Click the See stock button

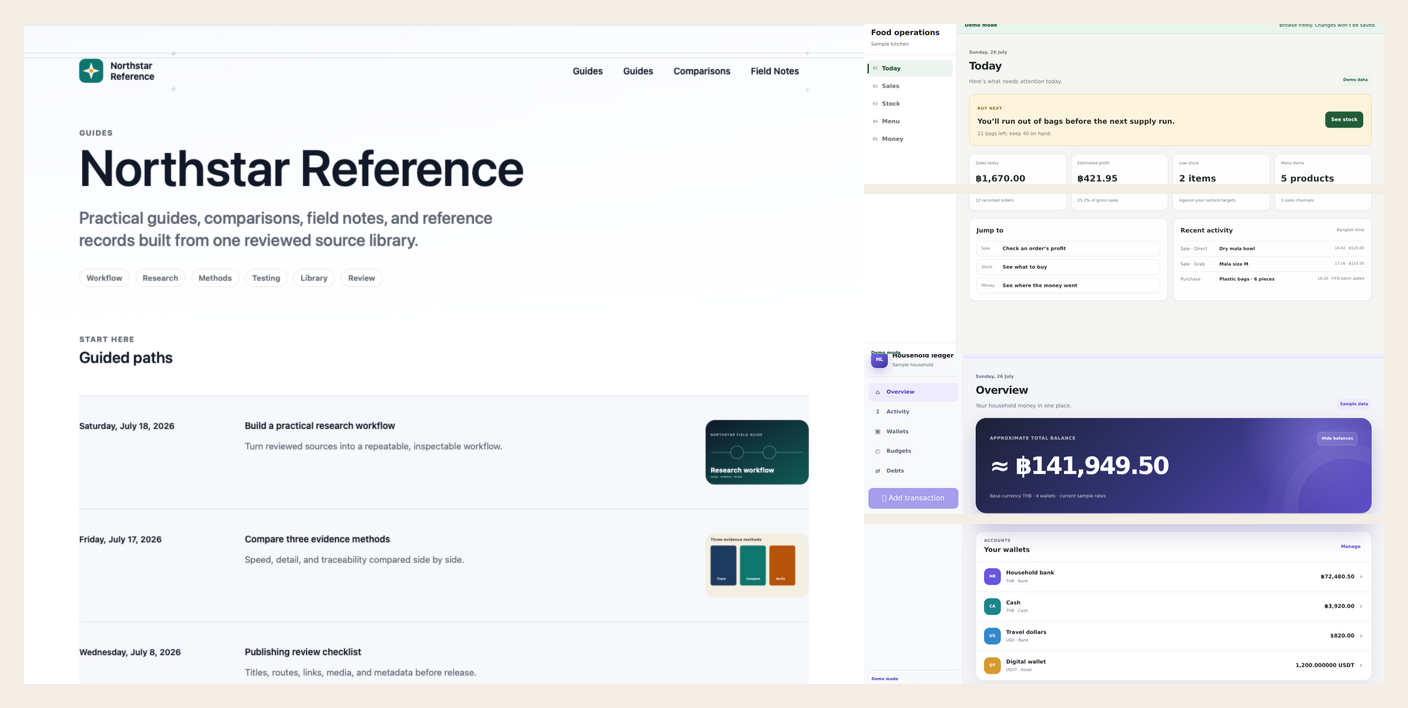(x=1344, y=119)
